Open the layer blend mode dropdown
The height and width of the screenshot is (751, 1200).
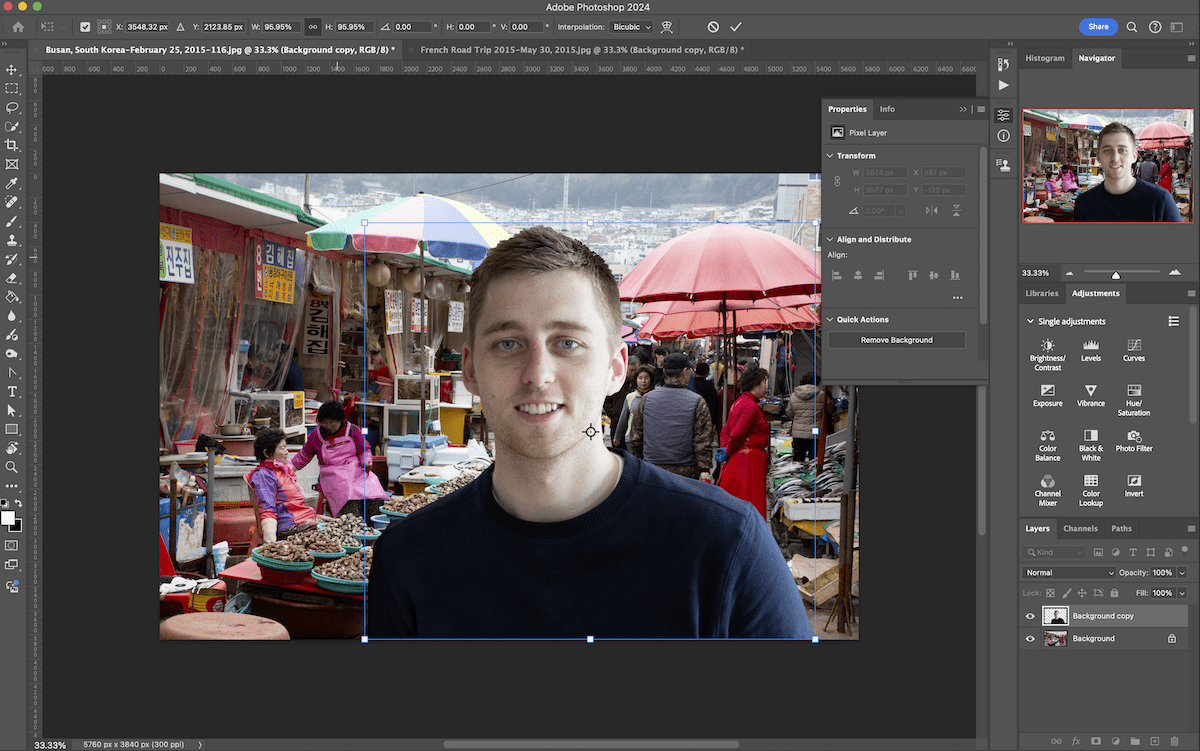(1068, 572)
